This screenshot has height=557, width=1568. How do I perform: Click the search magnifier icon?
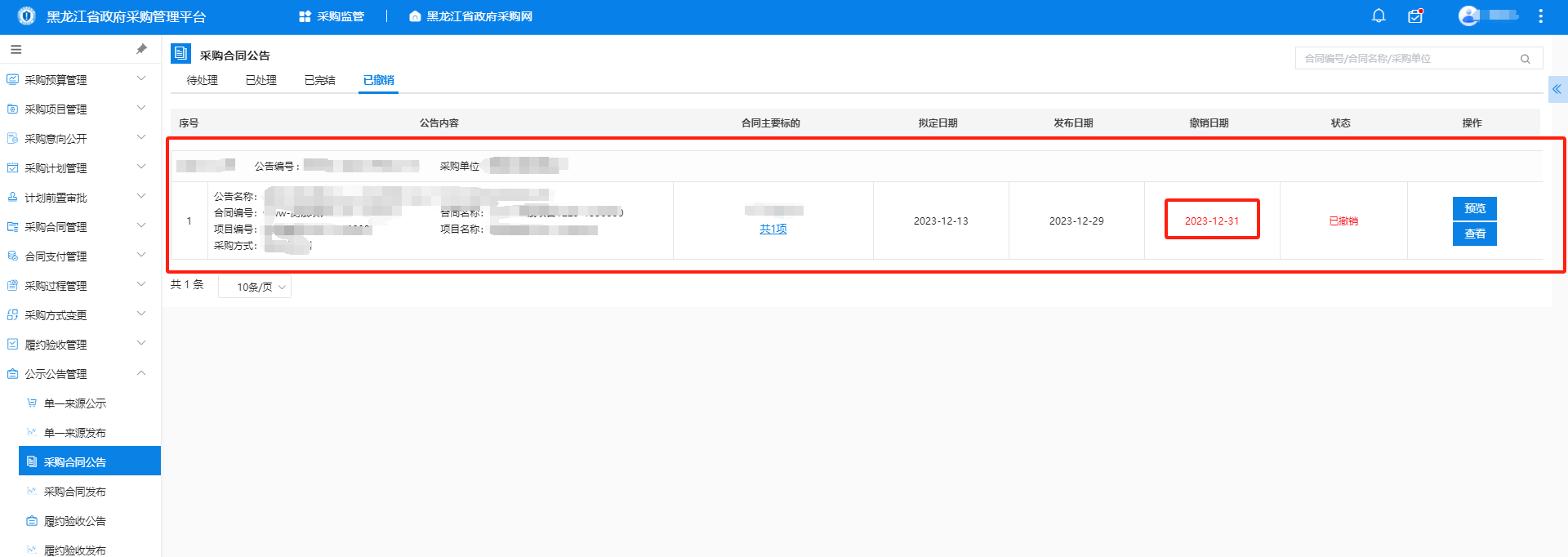pyautogui.click(x=1525, y=59)
